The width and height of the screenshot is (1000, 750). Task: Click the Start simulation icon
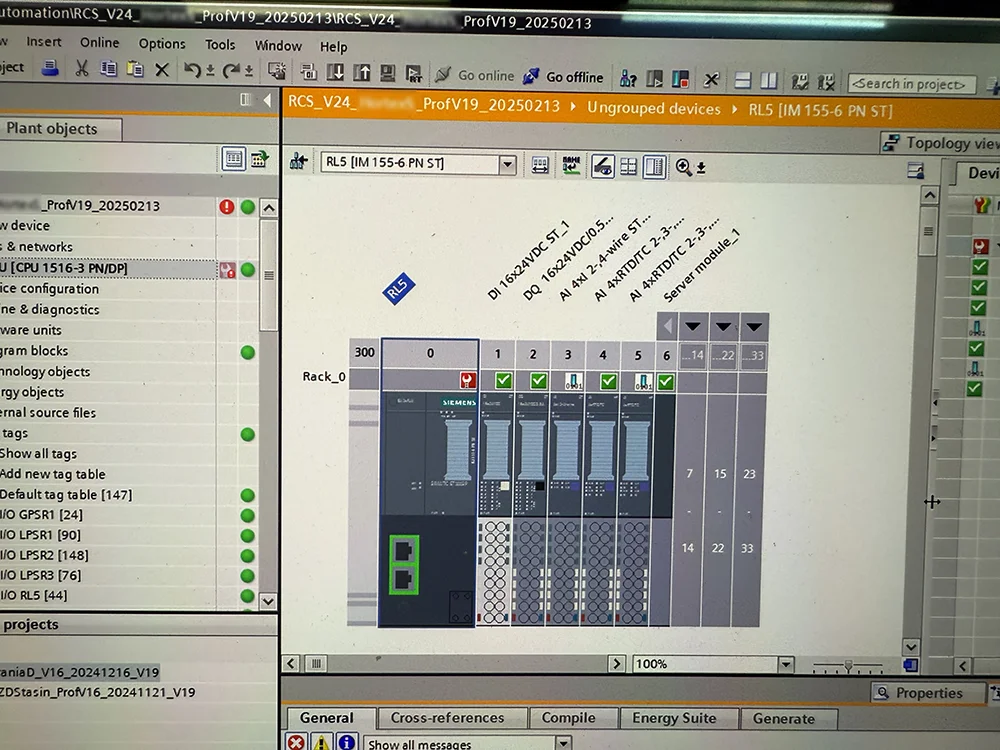387,73
